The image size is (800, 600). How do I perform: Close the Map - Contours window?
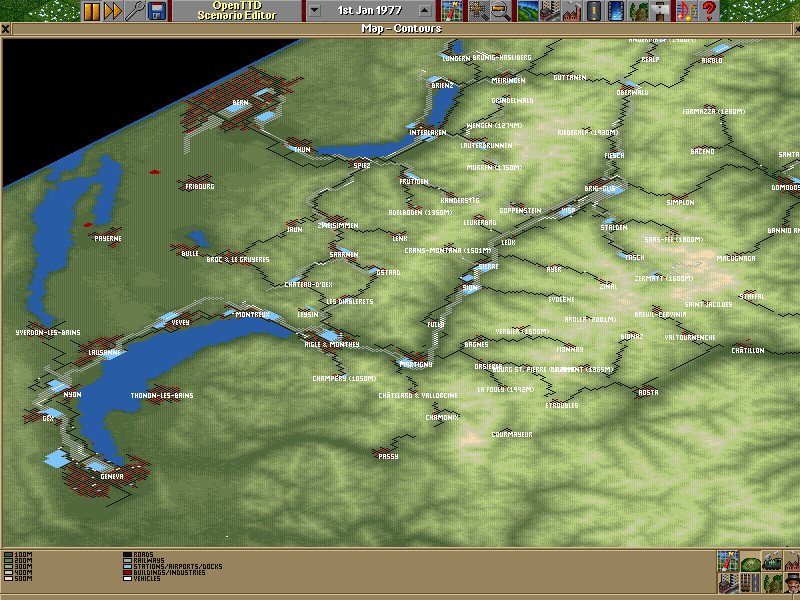5,29
